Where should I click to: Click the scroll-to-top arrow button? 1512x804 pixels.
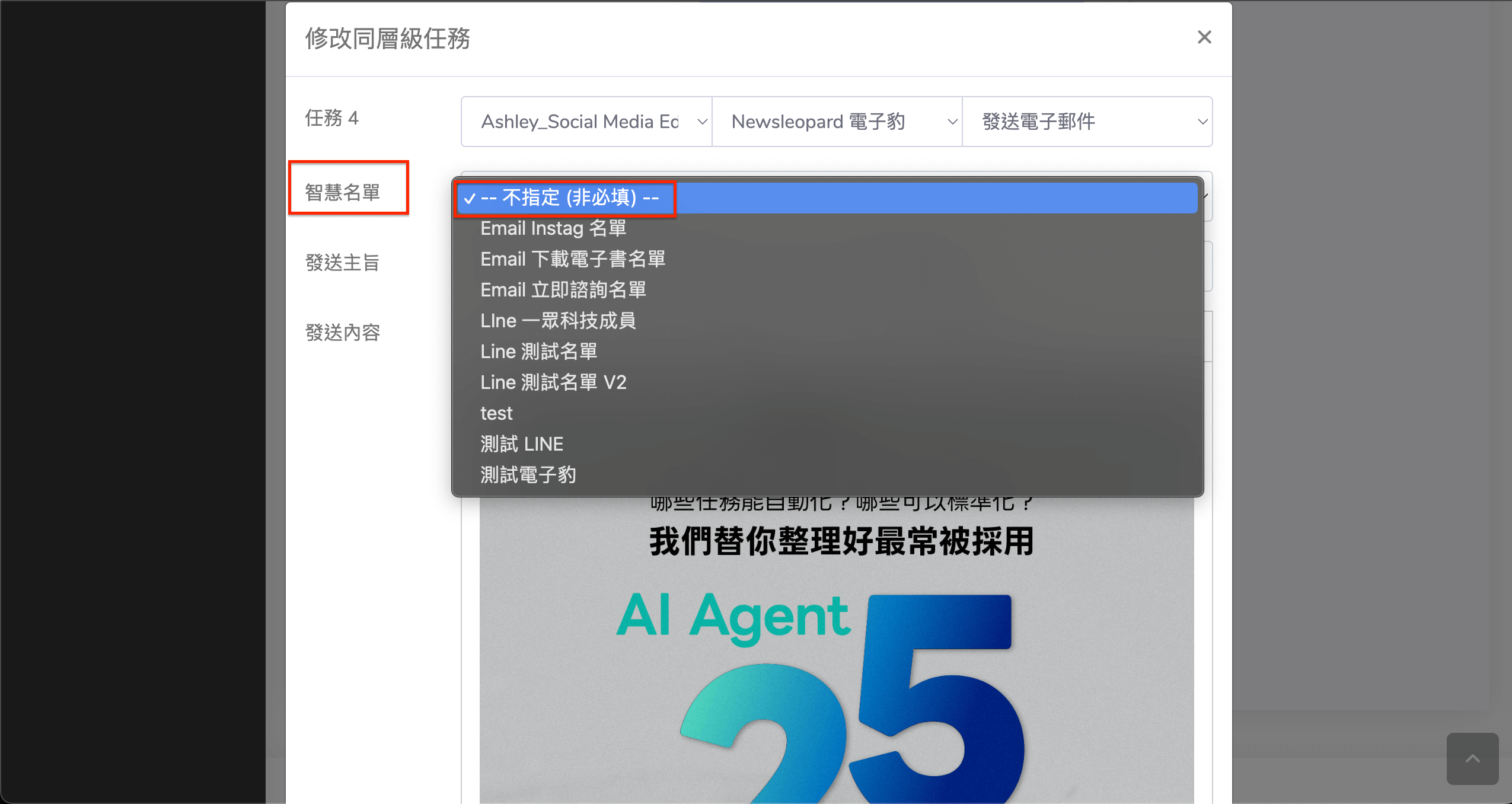pos(1472,758)
